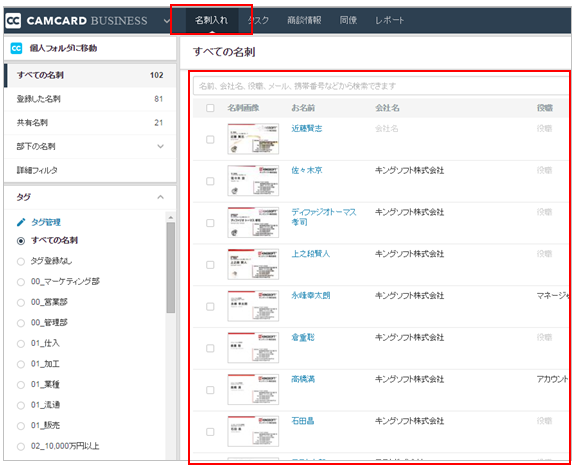Select the タグ登録なし radio option
This screenshot has height=467, width=575.
coord(21,262)
